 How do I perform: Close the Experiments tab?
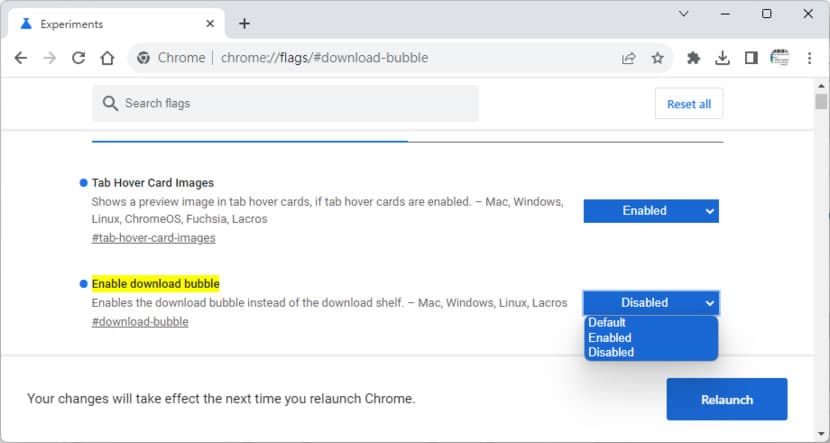[210, 24]
